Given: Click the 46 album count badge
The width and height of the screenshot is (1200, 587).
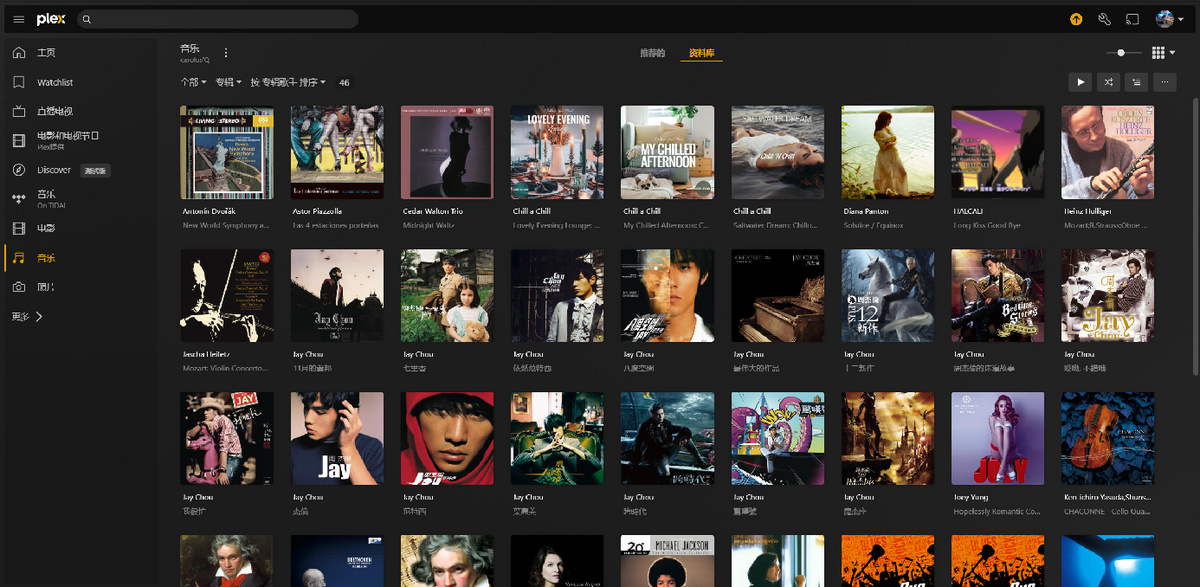Looking at the screenshot, I should 344,82.
